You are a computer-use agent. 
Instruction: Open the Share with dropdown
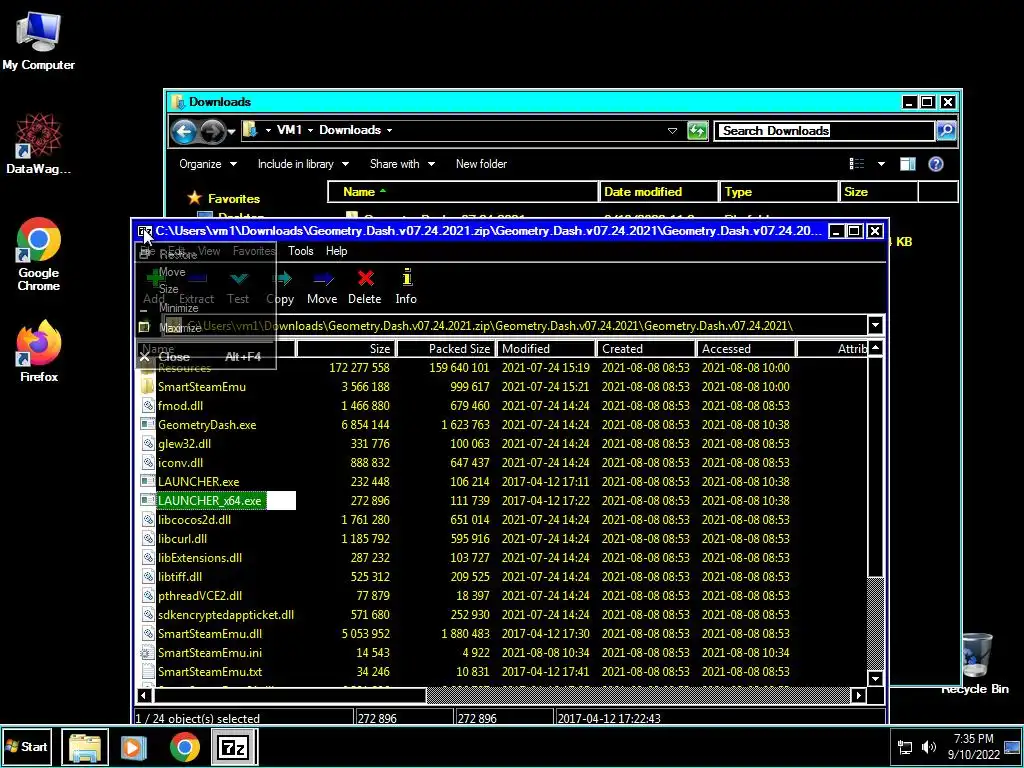402,164
